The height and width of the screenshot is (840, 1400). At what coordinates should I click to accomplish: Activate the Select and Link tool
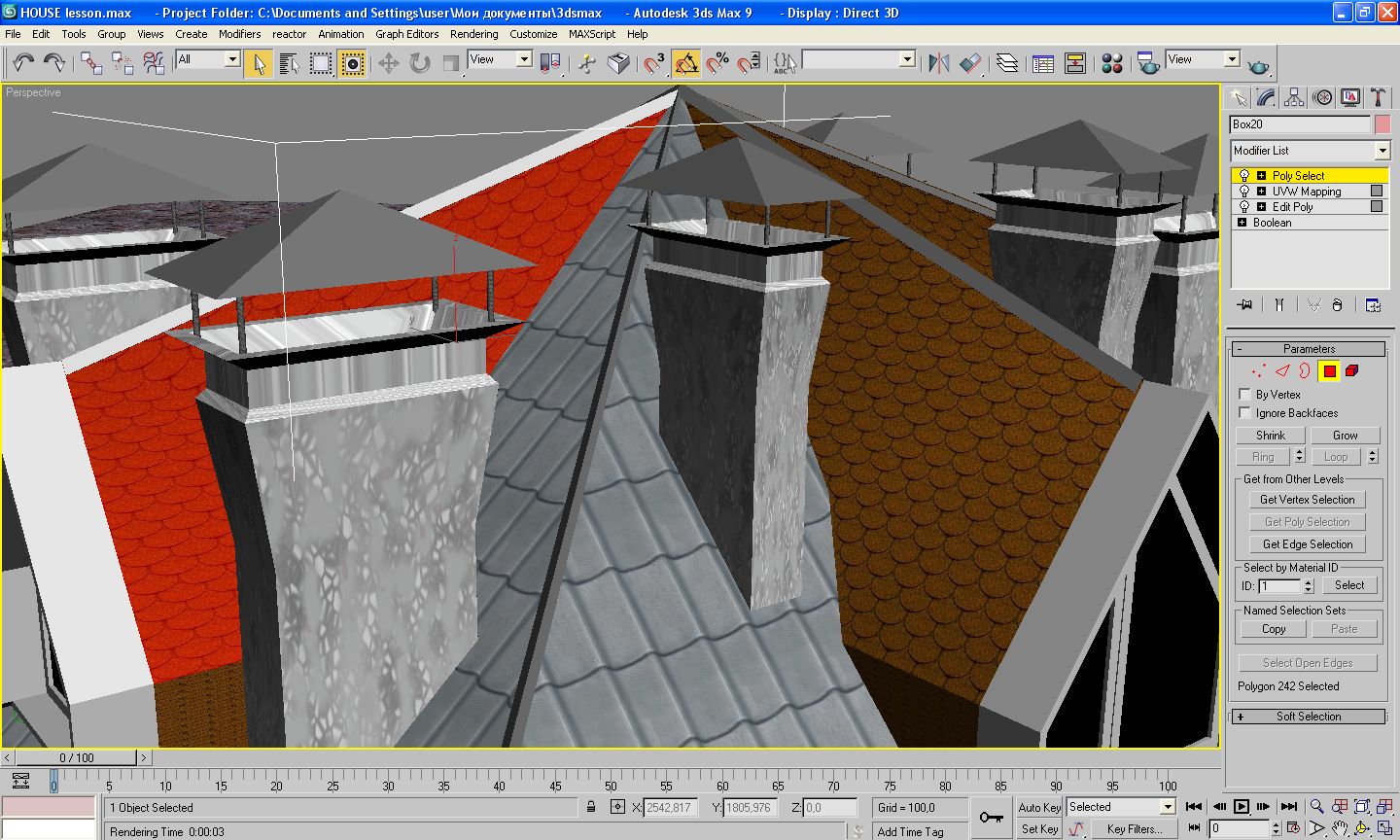(91, 63)
